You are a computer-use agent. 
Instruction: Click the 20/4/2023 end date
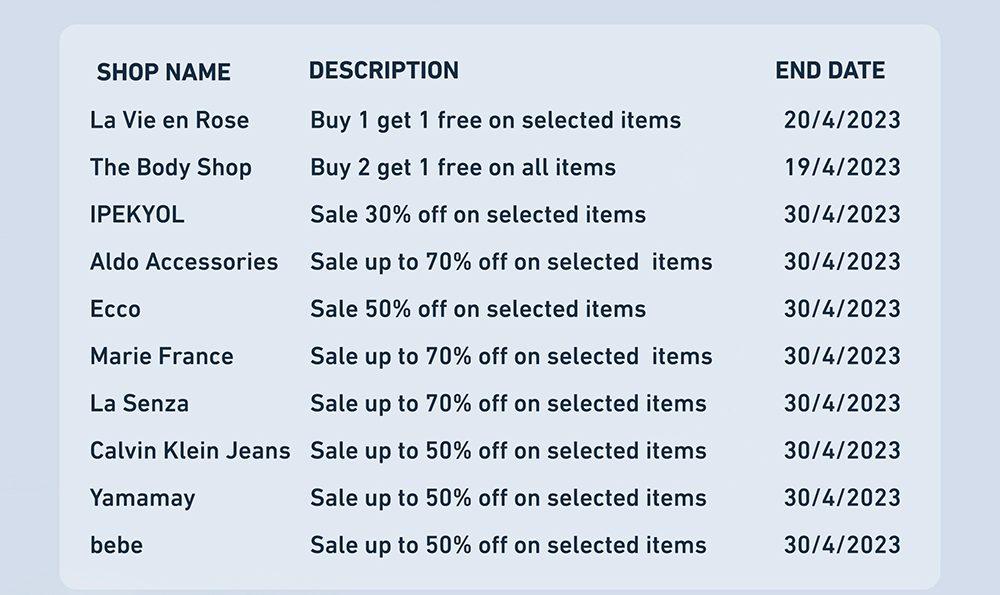pyautogui.click(x=842, y=120)
